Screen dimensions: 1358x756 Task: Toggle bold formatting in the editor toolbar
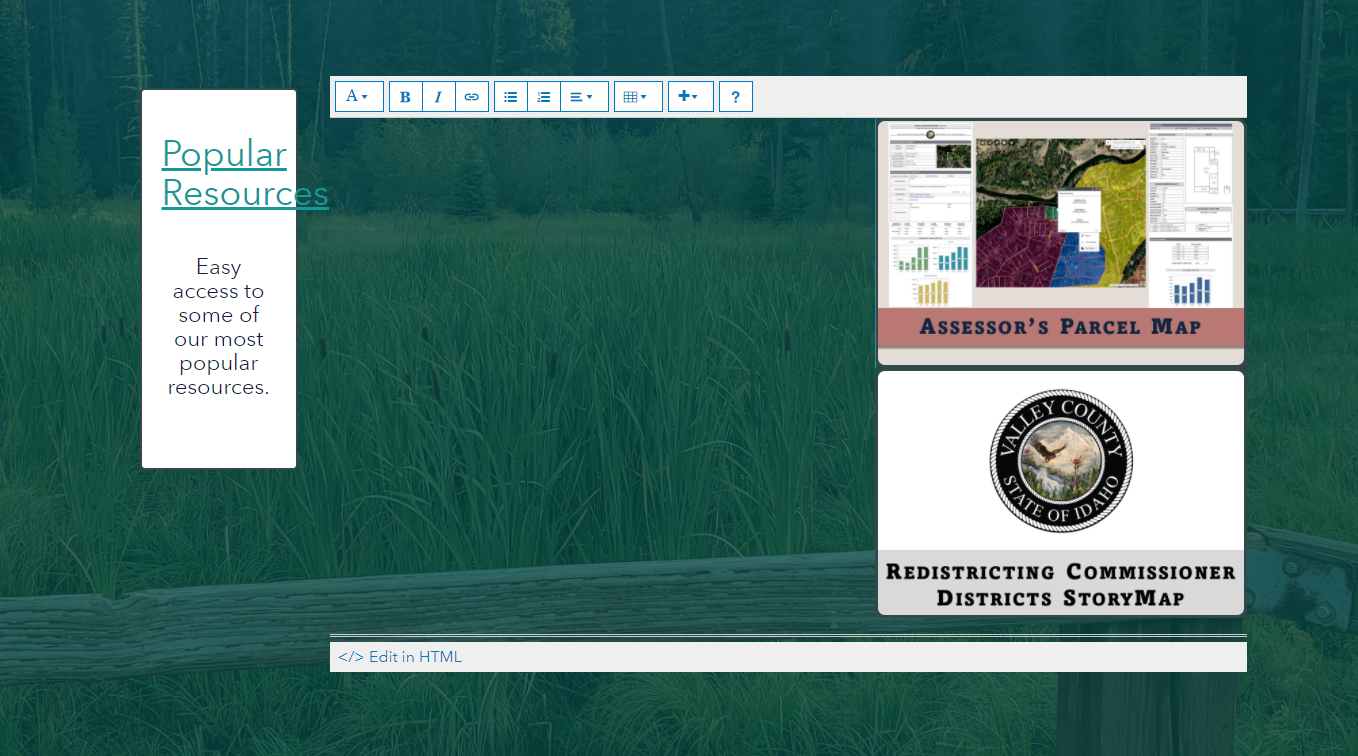tap(405, 96)
